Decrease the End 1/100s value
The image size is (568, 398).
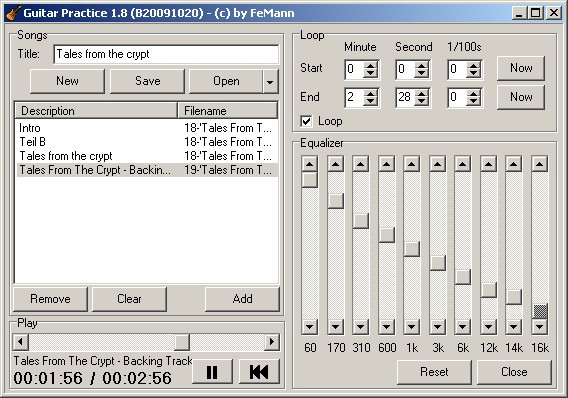(x=473, y=101)
